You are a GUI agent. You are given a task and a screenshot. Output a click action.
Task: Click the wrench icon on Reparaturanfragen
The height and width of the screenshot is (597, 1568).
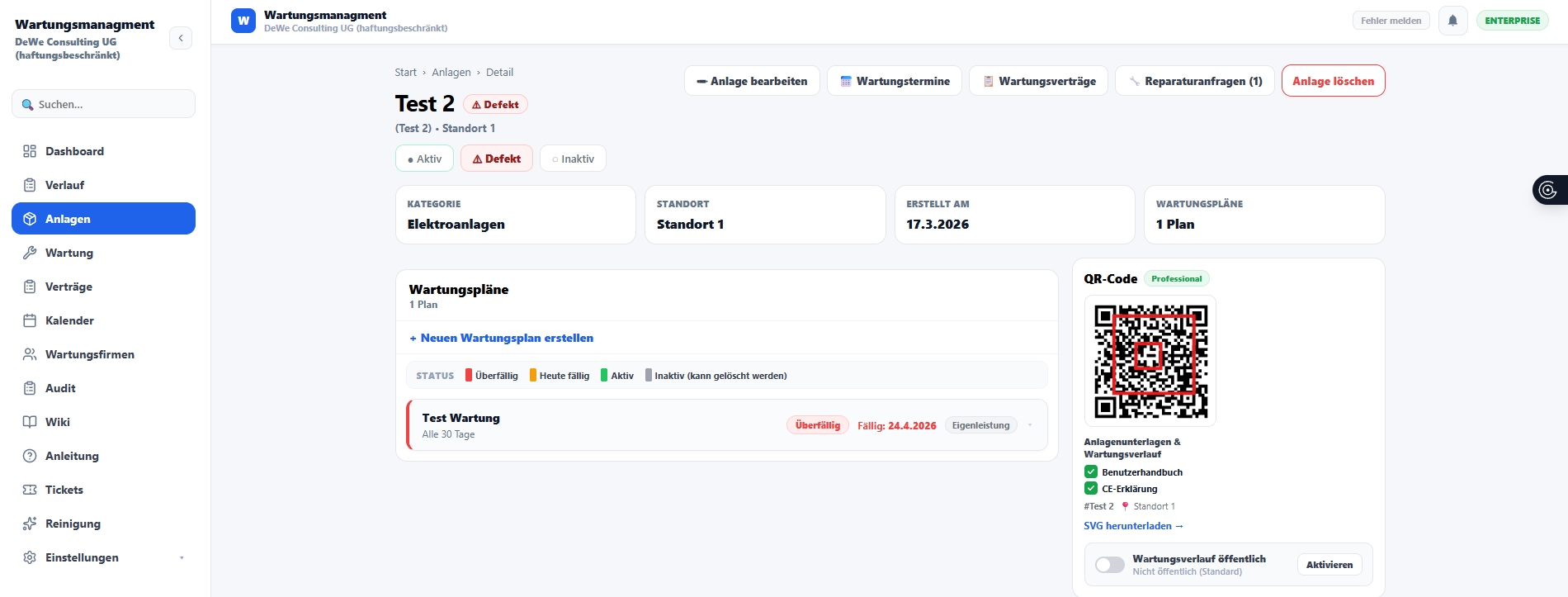pyautogui.click(x=1134, y=81)
